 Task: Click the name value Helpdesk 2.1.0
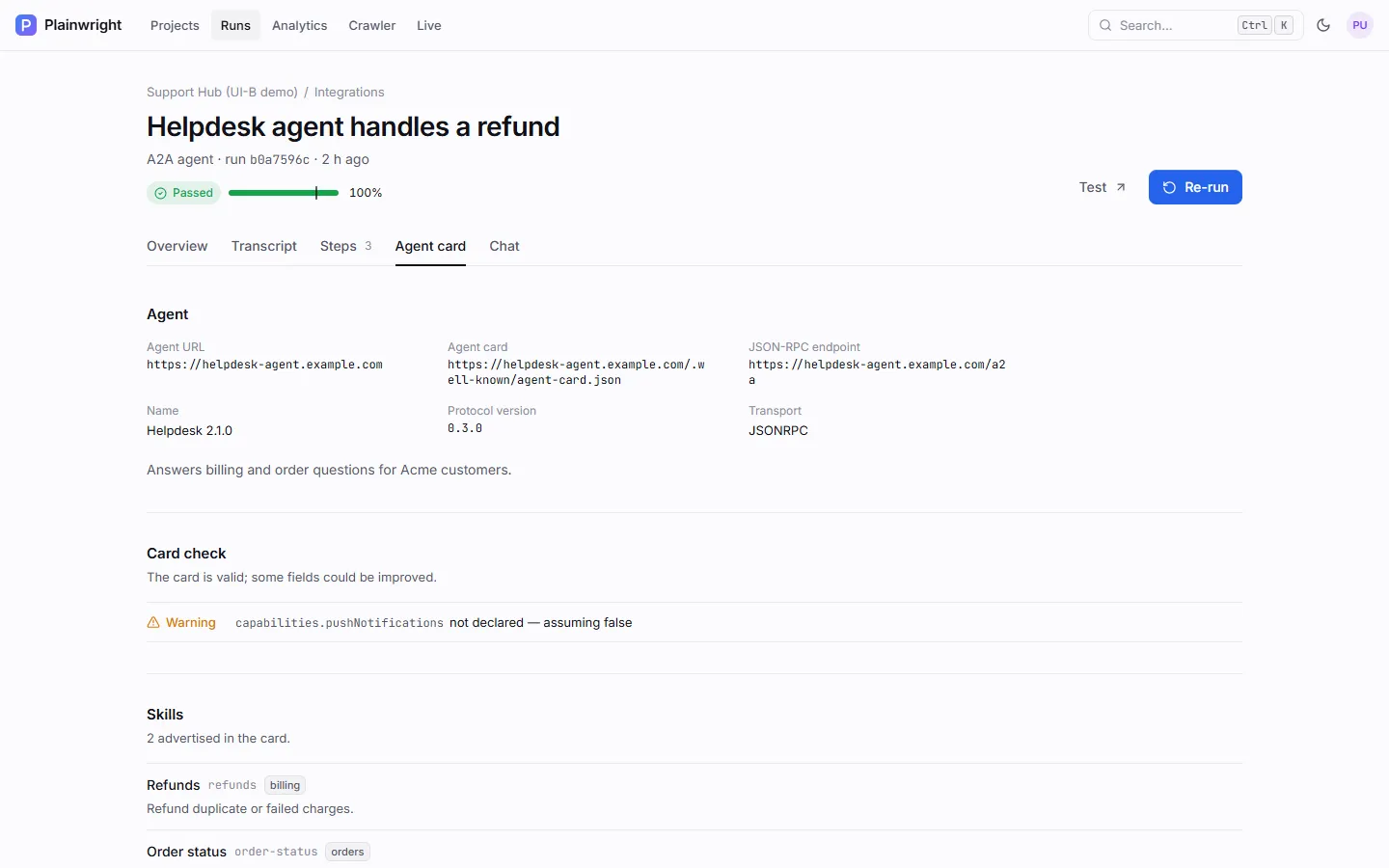[190, 430]
